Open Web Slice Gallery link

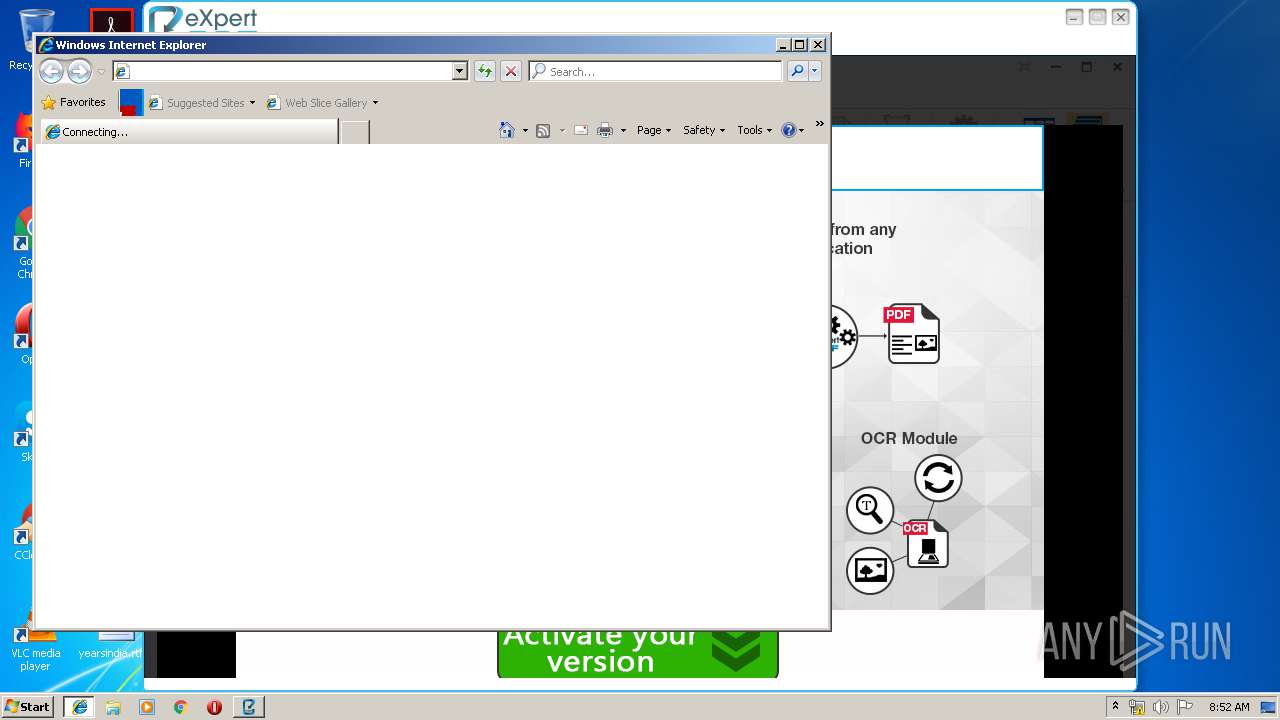pos(318,103)
